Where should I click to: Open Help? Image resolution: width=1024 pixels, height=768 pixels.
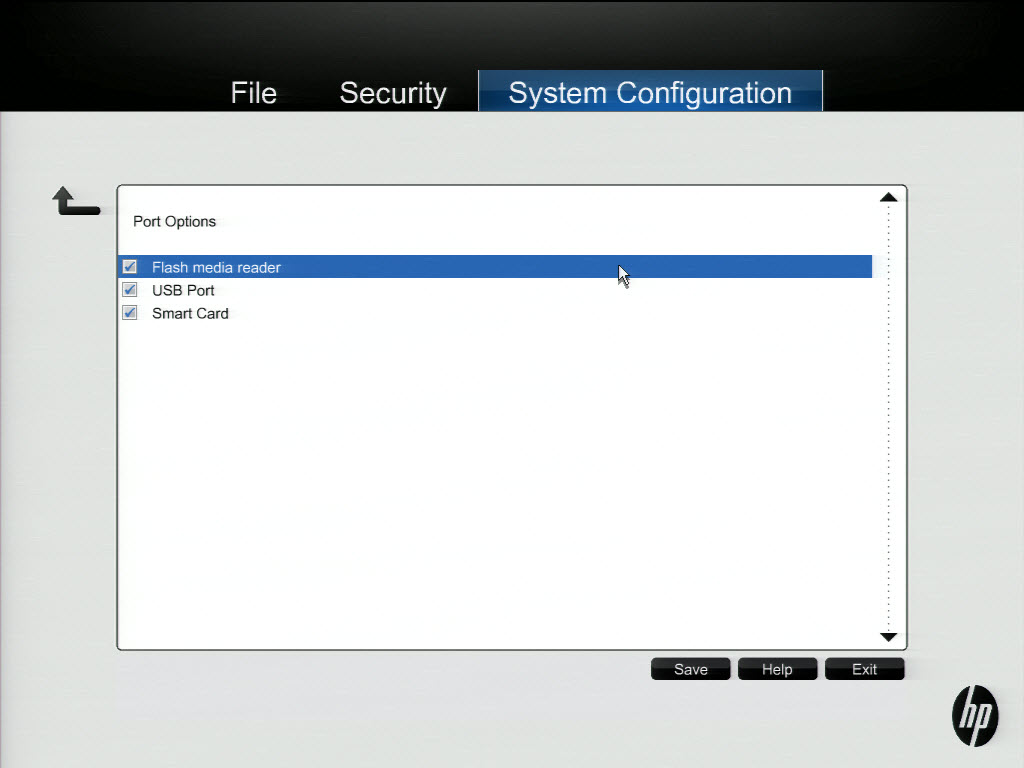point(777,669)
